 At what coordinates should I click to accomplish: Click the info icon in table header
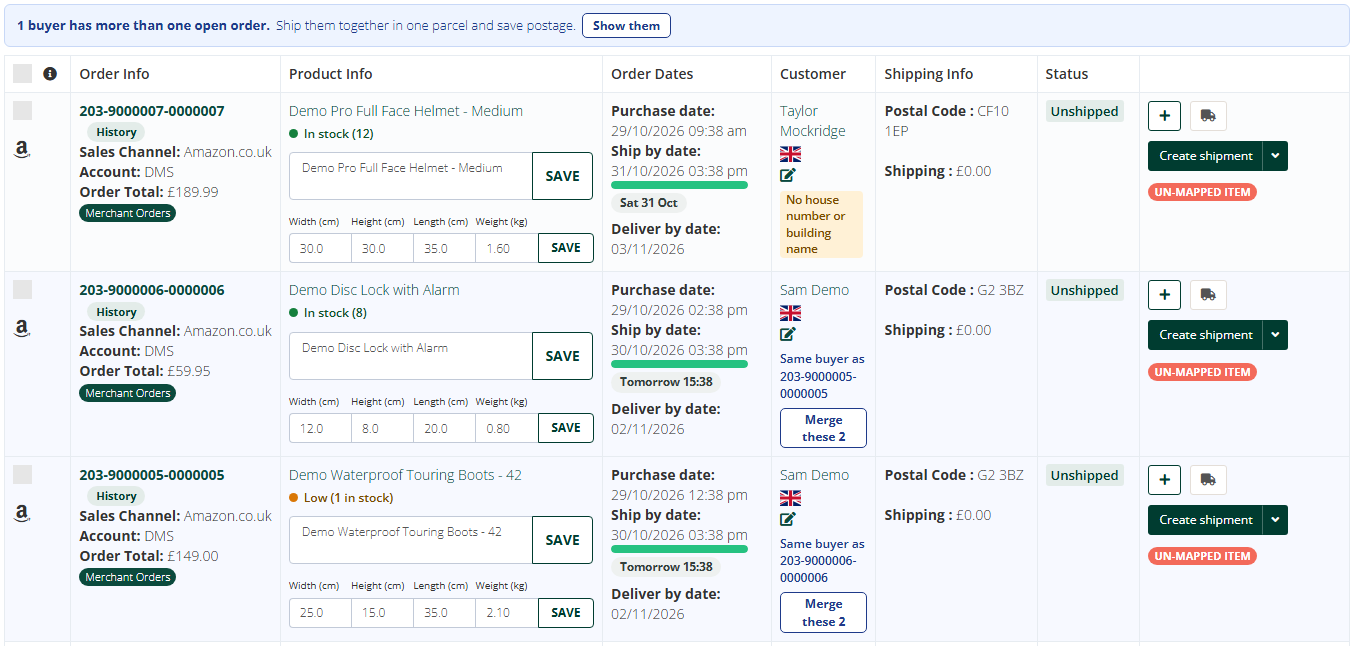pos(50,74)
